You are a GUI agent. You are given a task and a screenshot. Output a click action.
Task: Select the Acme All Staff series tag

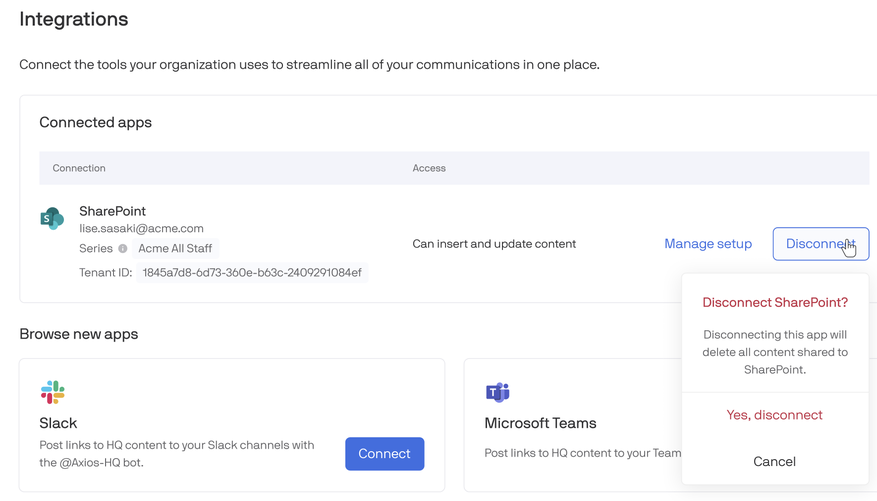tap(175, 248)
